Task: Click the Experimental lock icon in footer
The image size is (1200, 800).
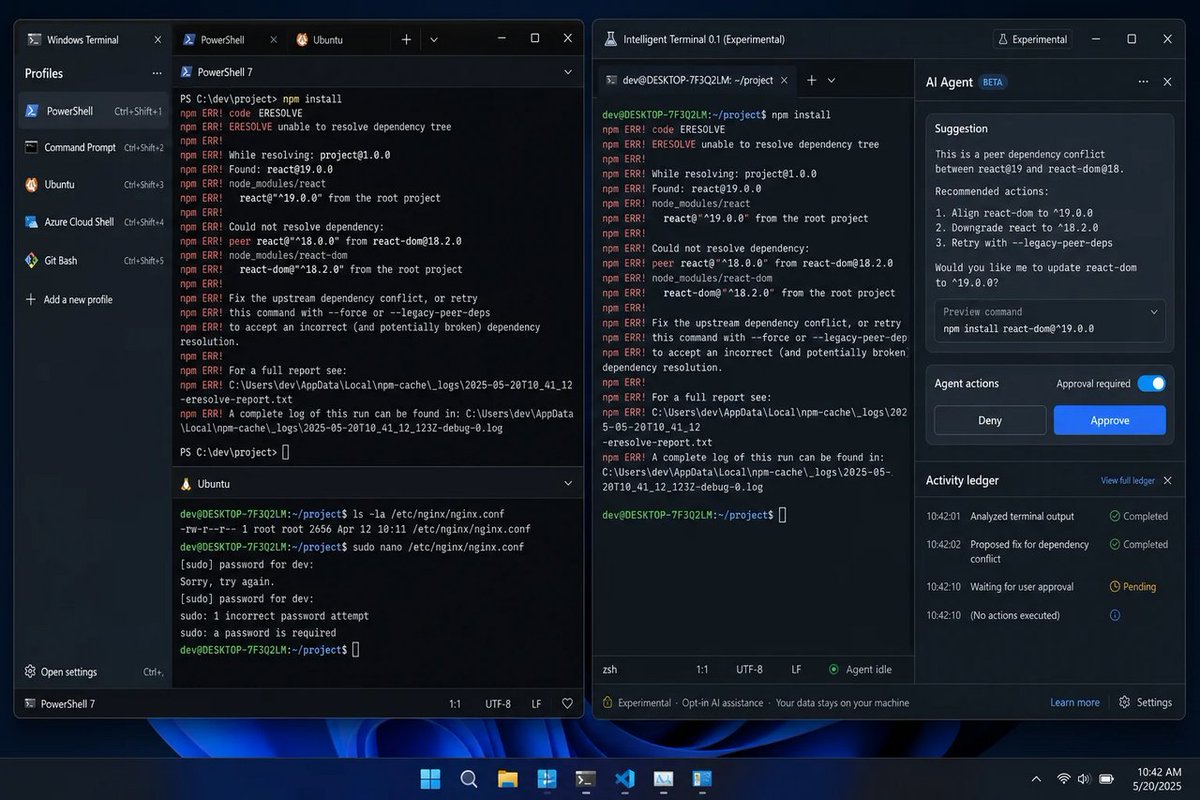Action: pos(607,702)
